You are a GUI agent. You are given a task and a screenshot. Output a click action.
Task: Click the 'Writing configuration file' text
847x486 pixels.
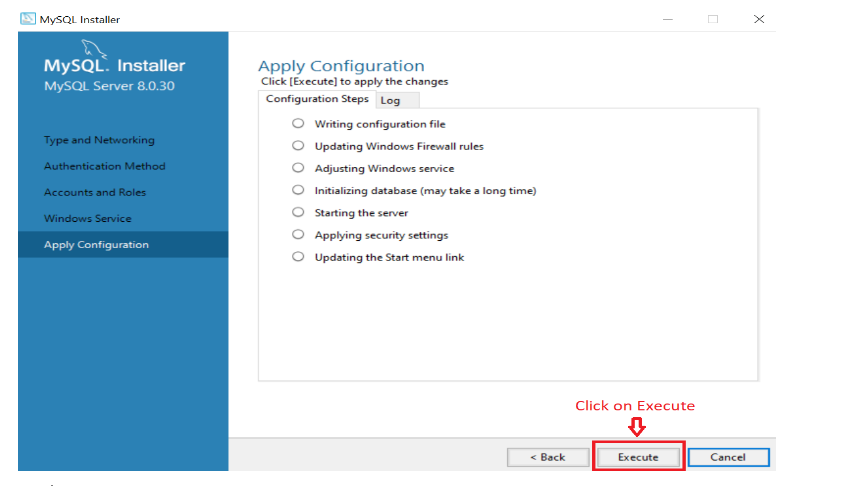(380, 124)
